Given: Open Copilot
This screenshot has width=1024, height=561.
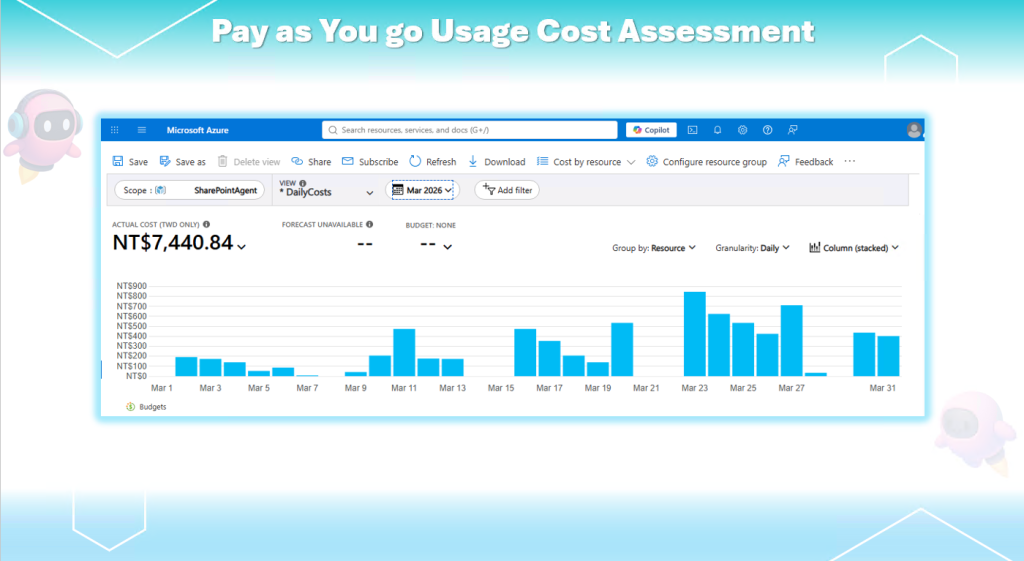Looking at the screenshot, I should (651, 130).
